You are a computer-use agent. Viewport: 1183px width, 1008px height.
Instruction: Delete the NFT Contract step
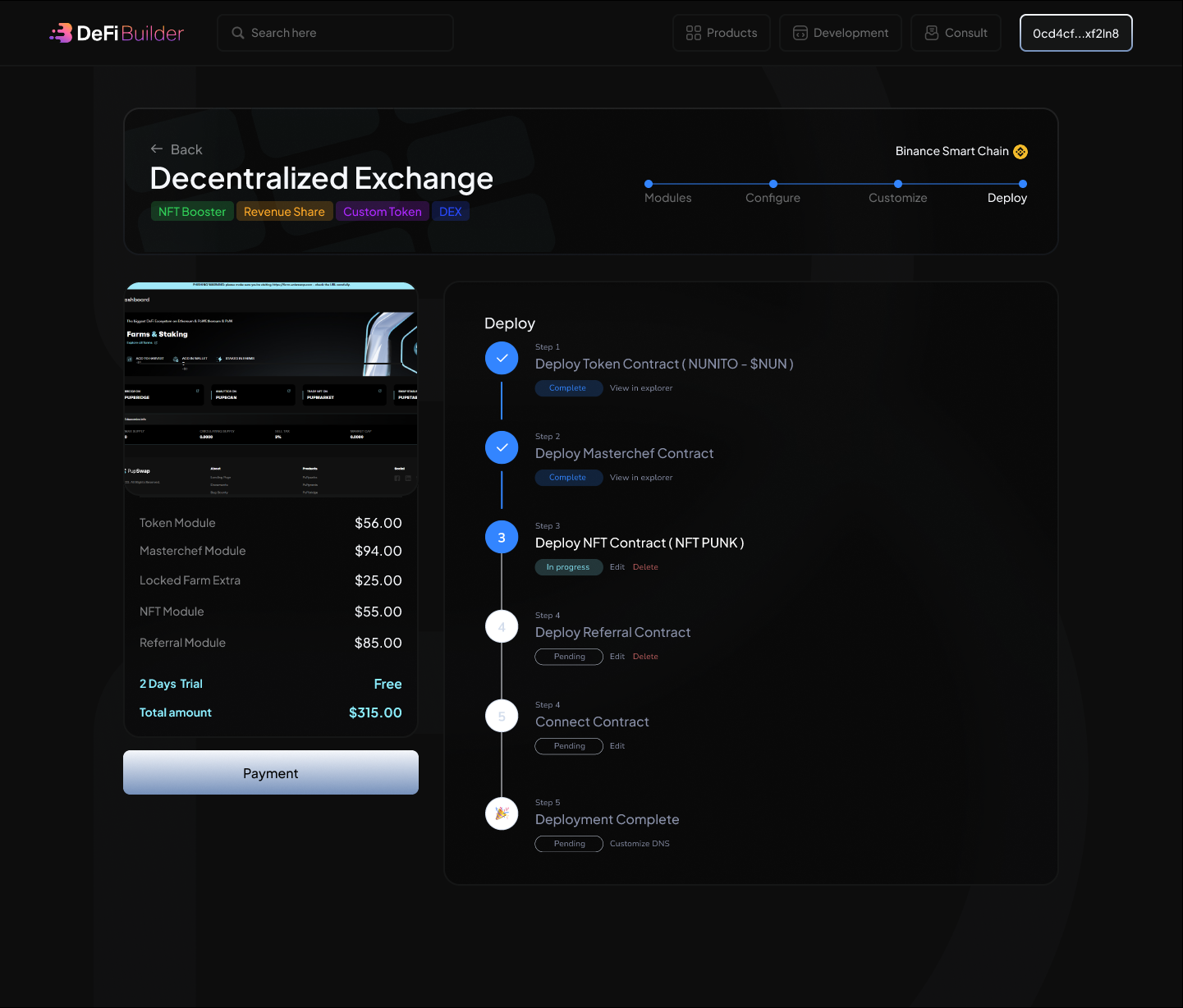pyautogui.click(x=645, y=567)
